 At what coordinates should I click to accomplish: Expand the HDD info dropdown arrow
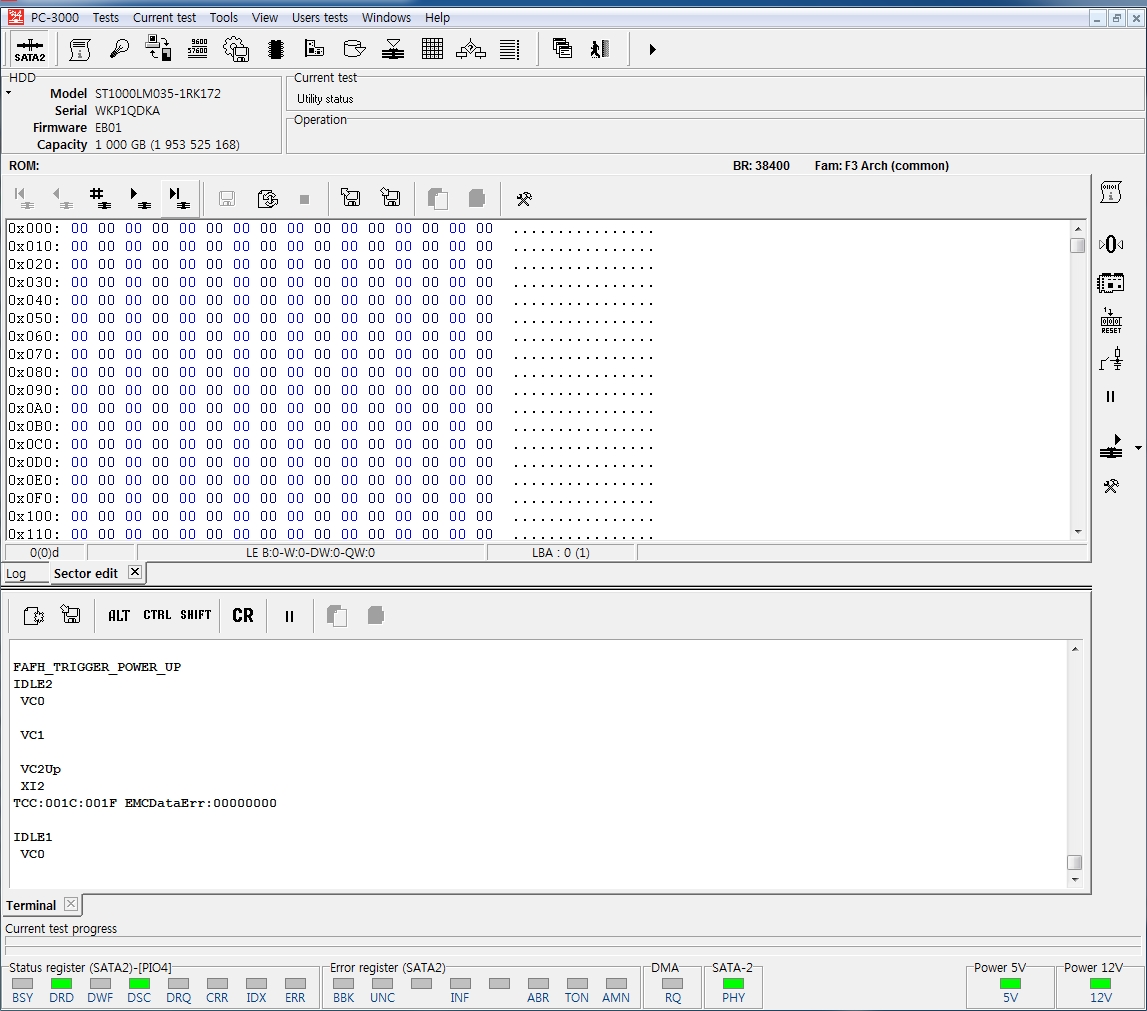pyautogui.click(x=9, y=93)
